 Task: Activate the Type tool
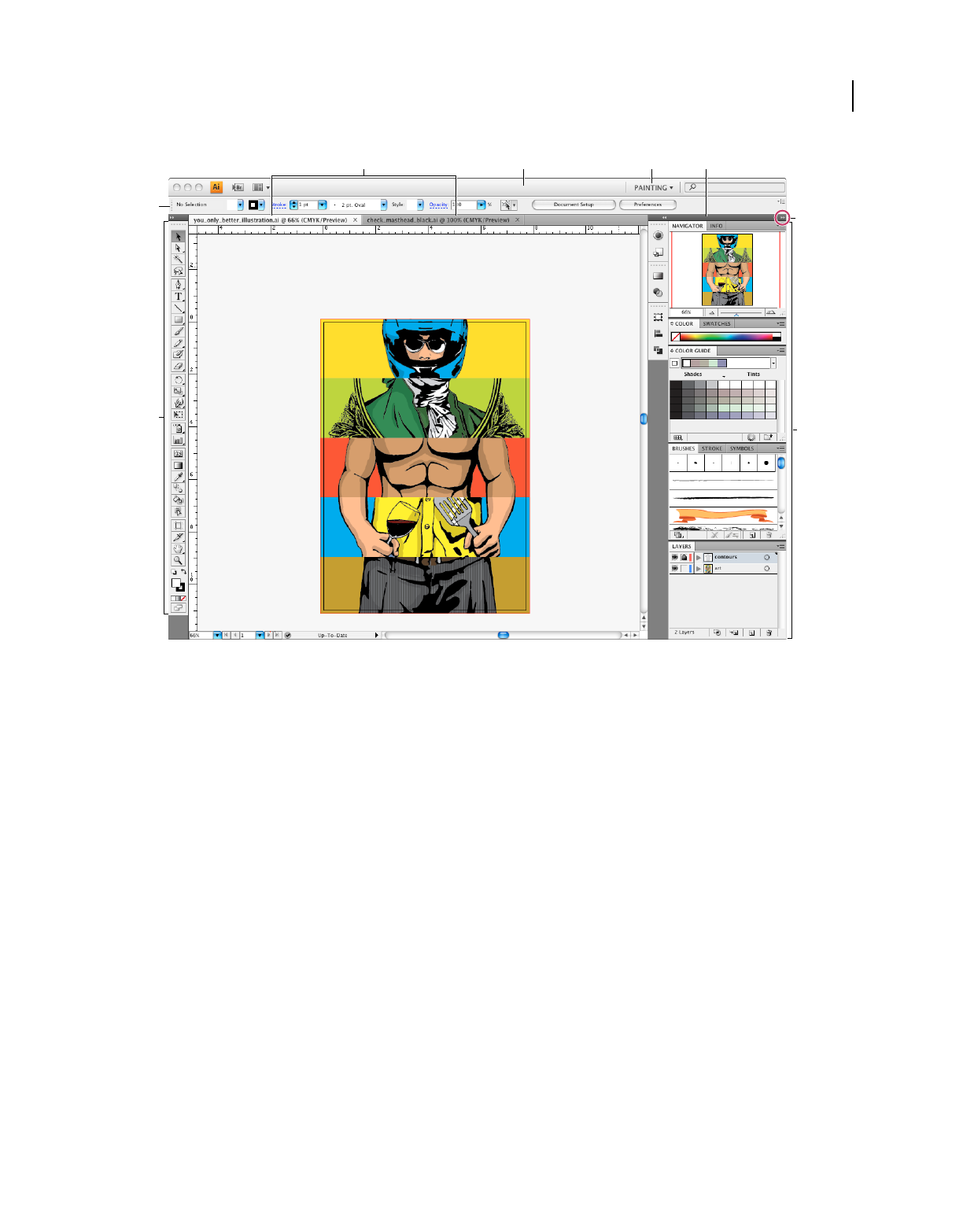coord(178,296)
